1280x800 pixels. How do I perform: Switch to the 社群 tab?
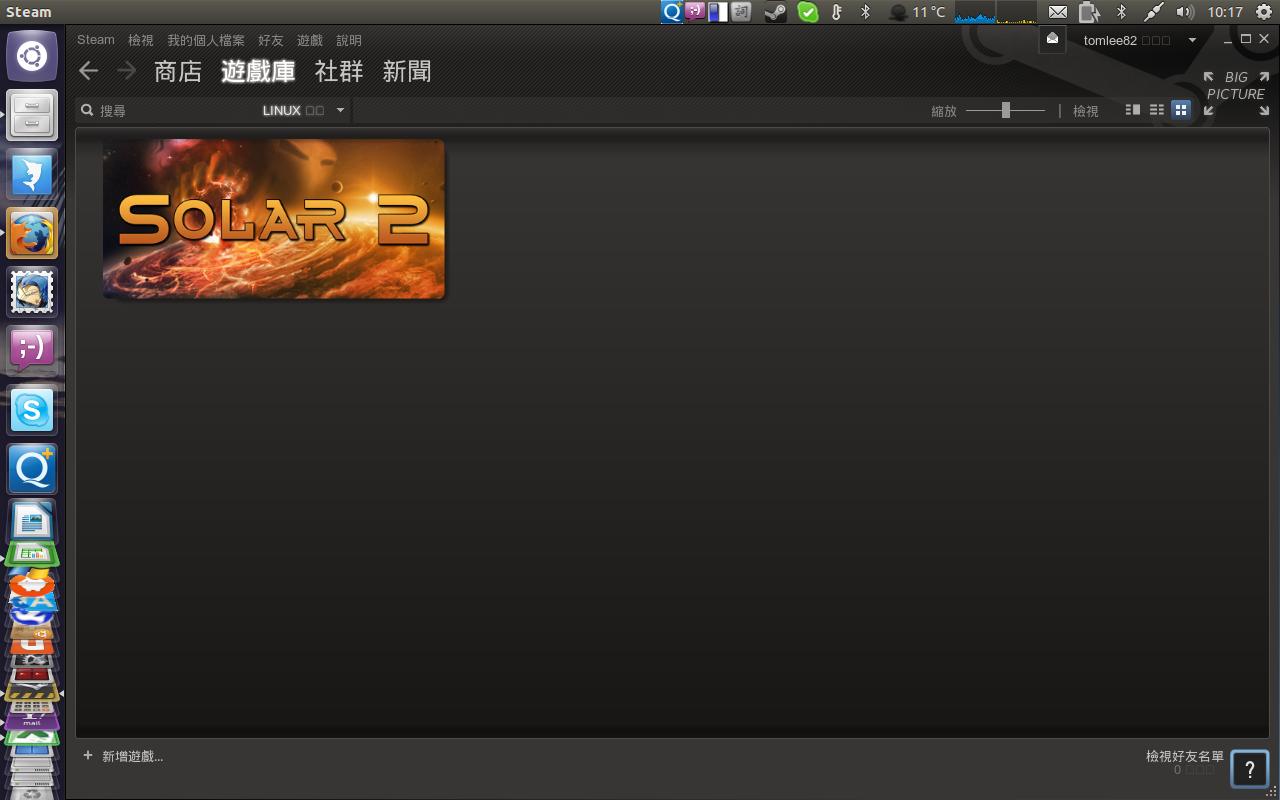tap(339, 71)
